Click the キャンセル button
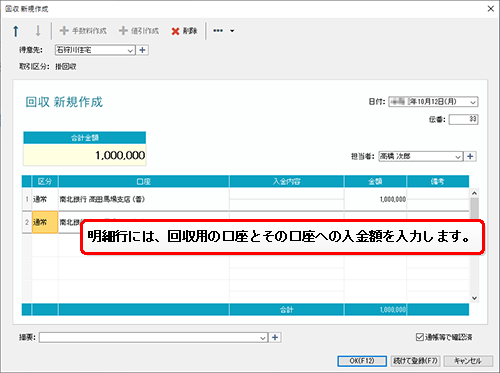The image size is (500, 373). [x=468, y=361]
